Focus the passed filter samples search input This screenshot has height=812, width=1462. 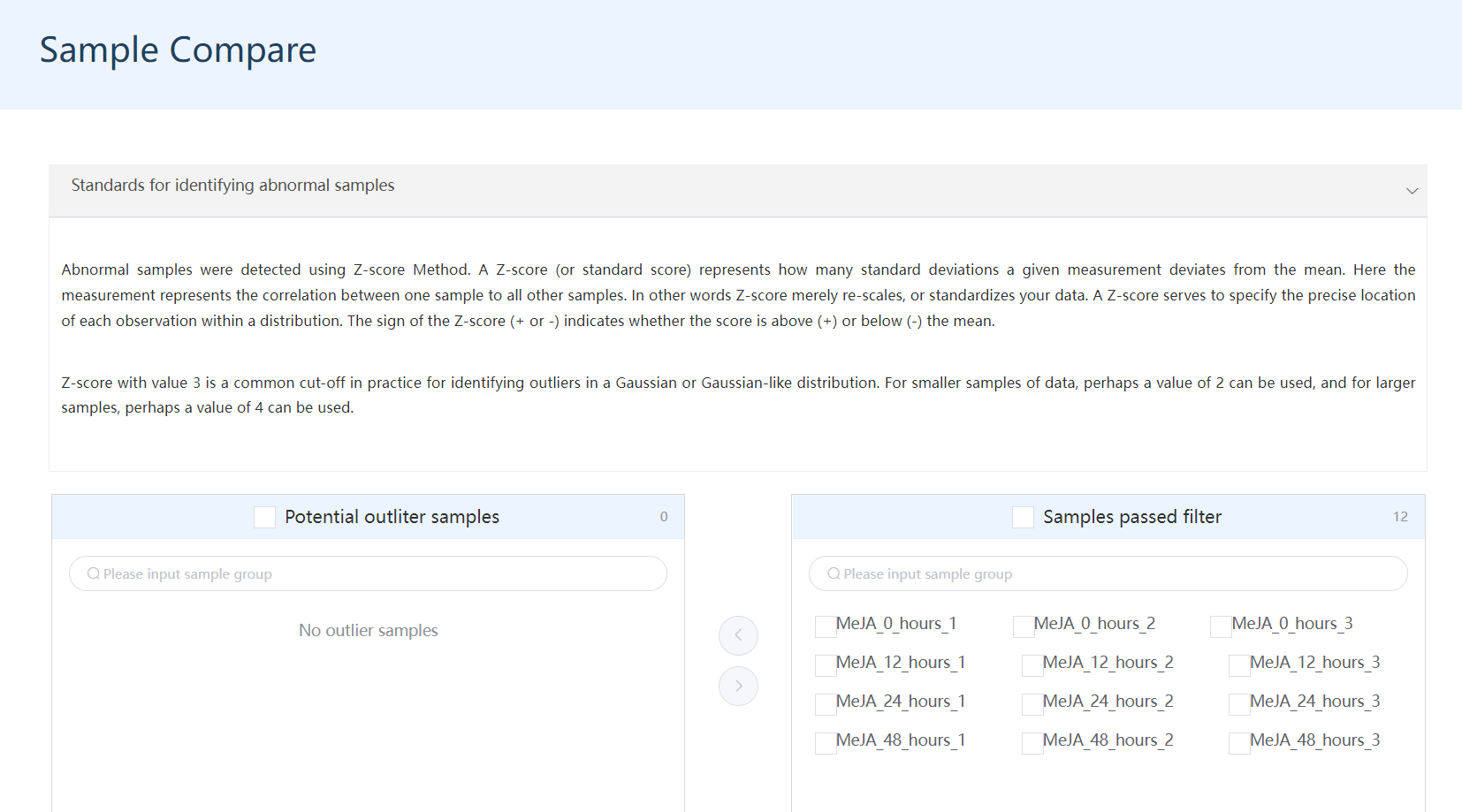coord(1108,573)
